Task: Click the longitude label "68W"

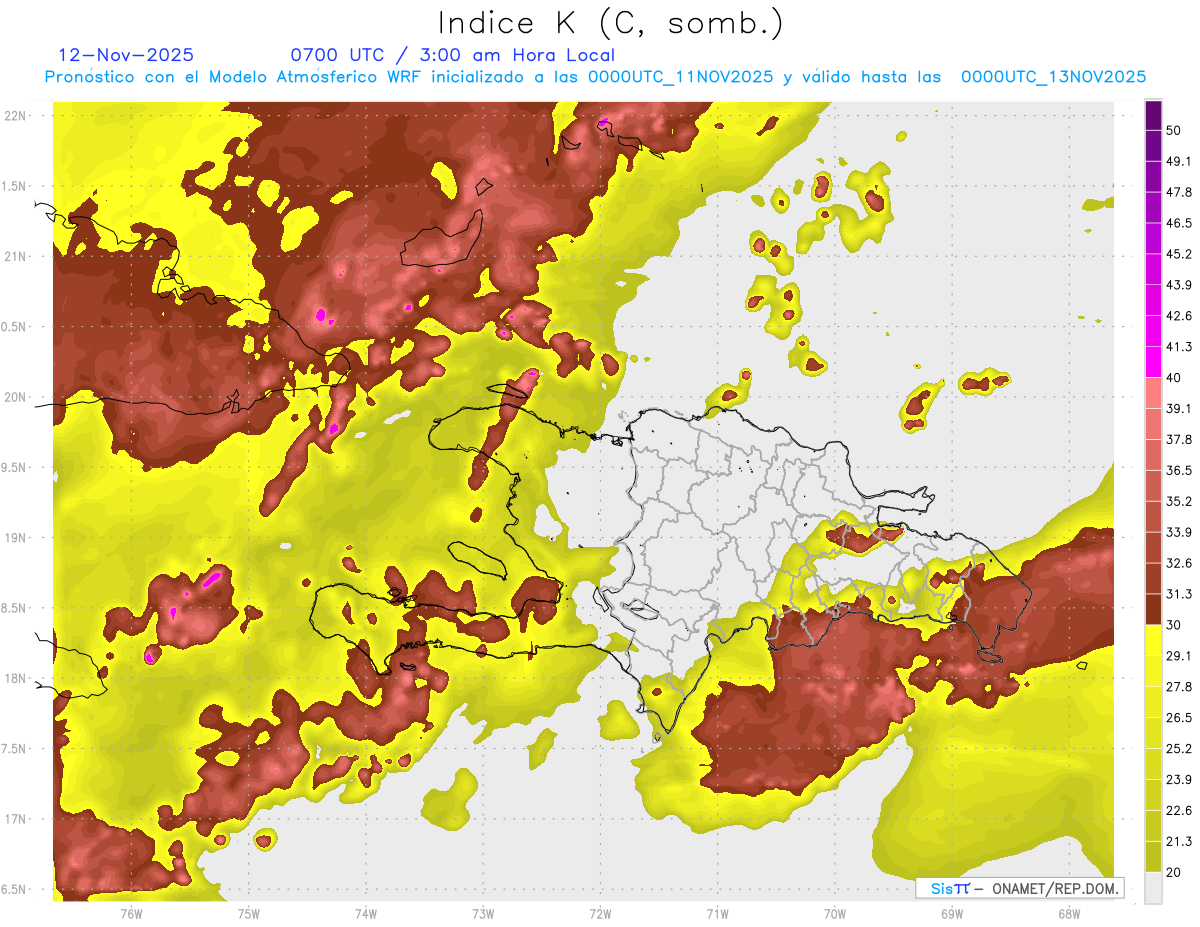Action: [1068, 913]
